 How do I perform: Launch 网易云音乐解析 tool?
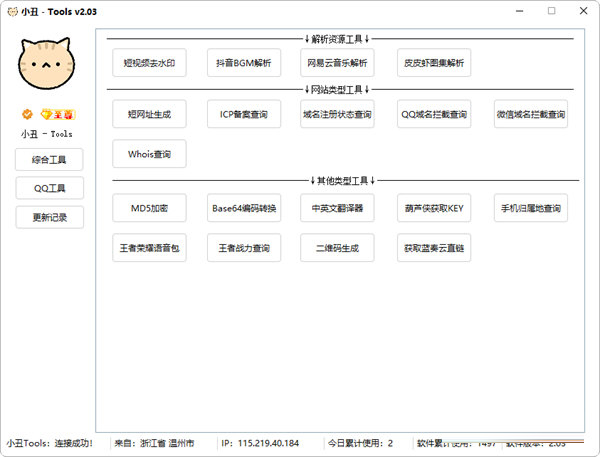coord(337,63)
